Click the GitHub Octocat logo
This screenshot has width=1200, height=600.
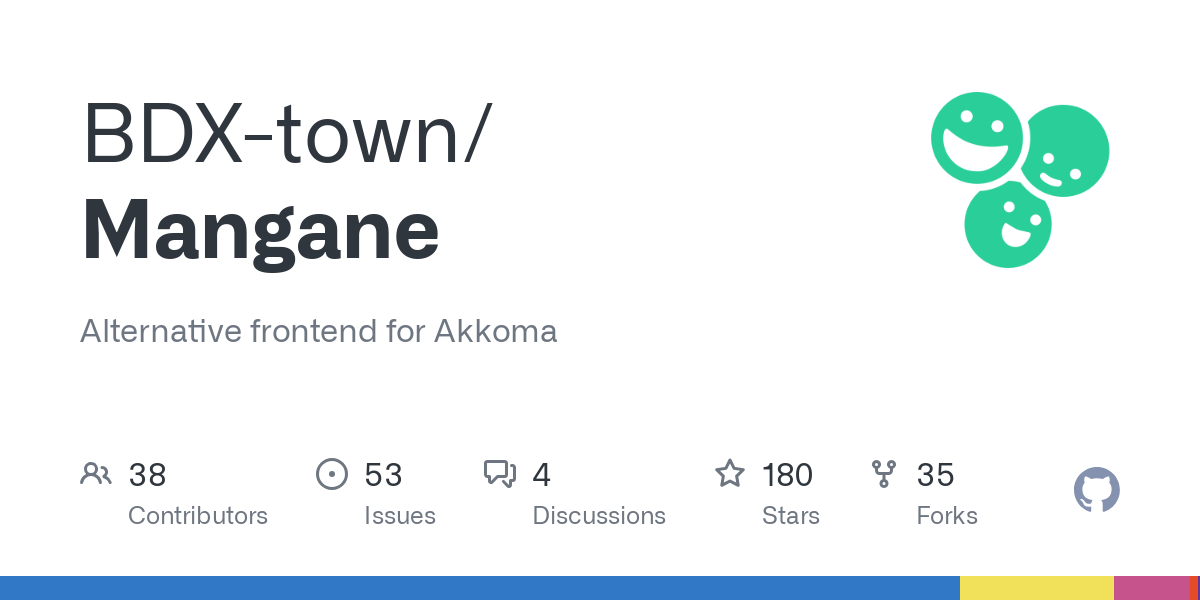click(x=1096, y=490)
